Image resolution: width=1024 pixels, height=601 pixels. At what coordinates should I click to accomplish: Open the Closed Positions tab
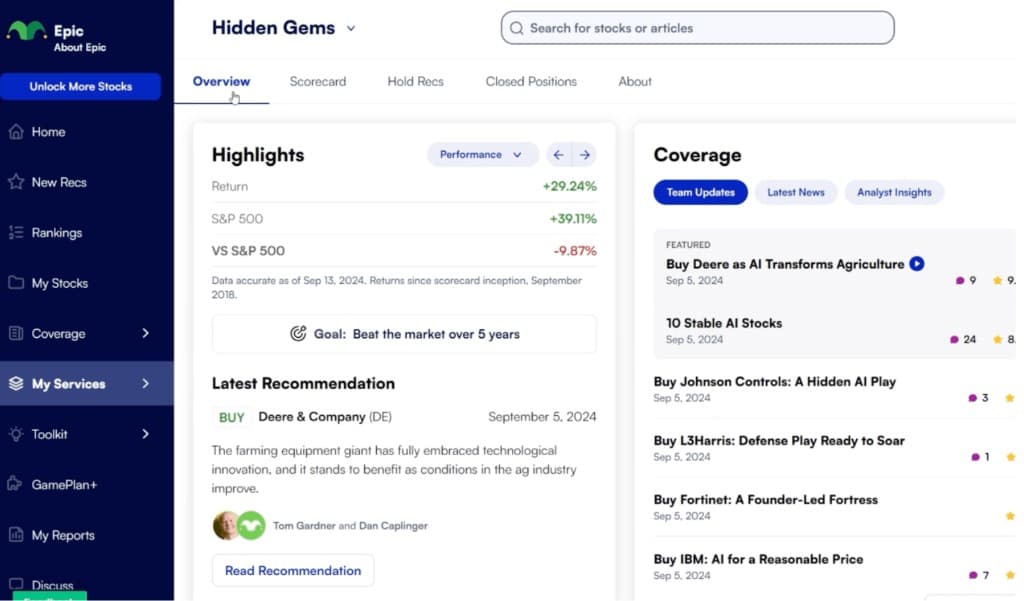click(531, 82)
